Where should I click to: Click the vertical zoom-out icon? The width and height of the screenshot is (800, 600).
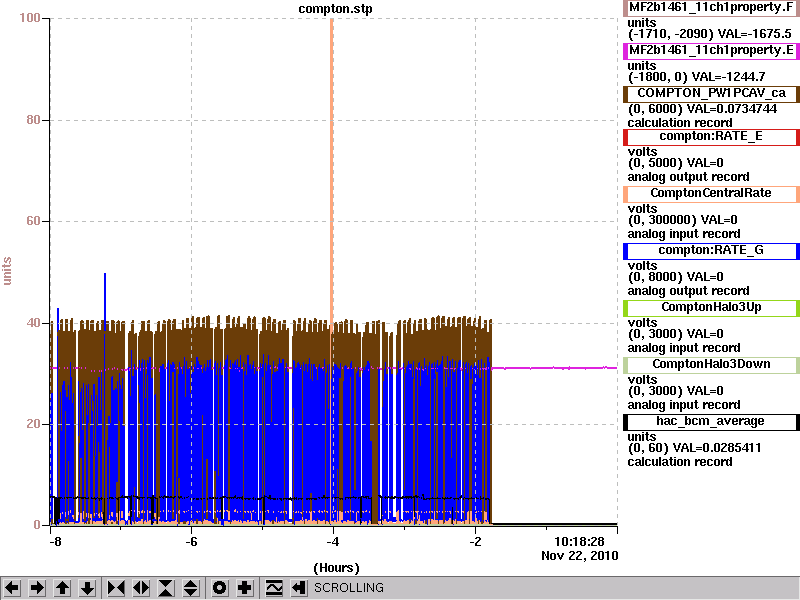pyautogui.click(x=190, y=588)
